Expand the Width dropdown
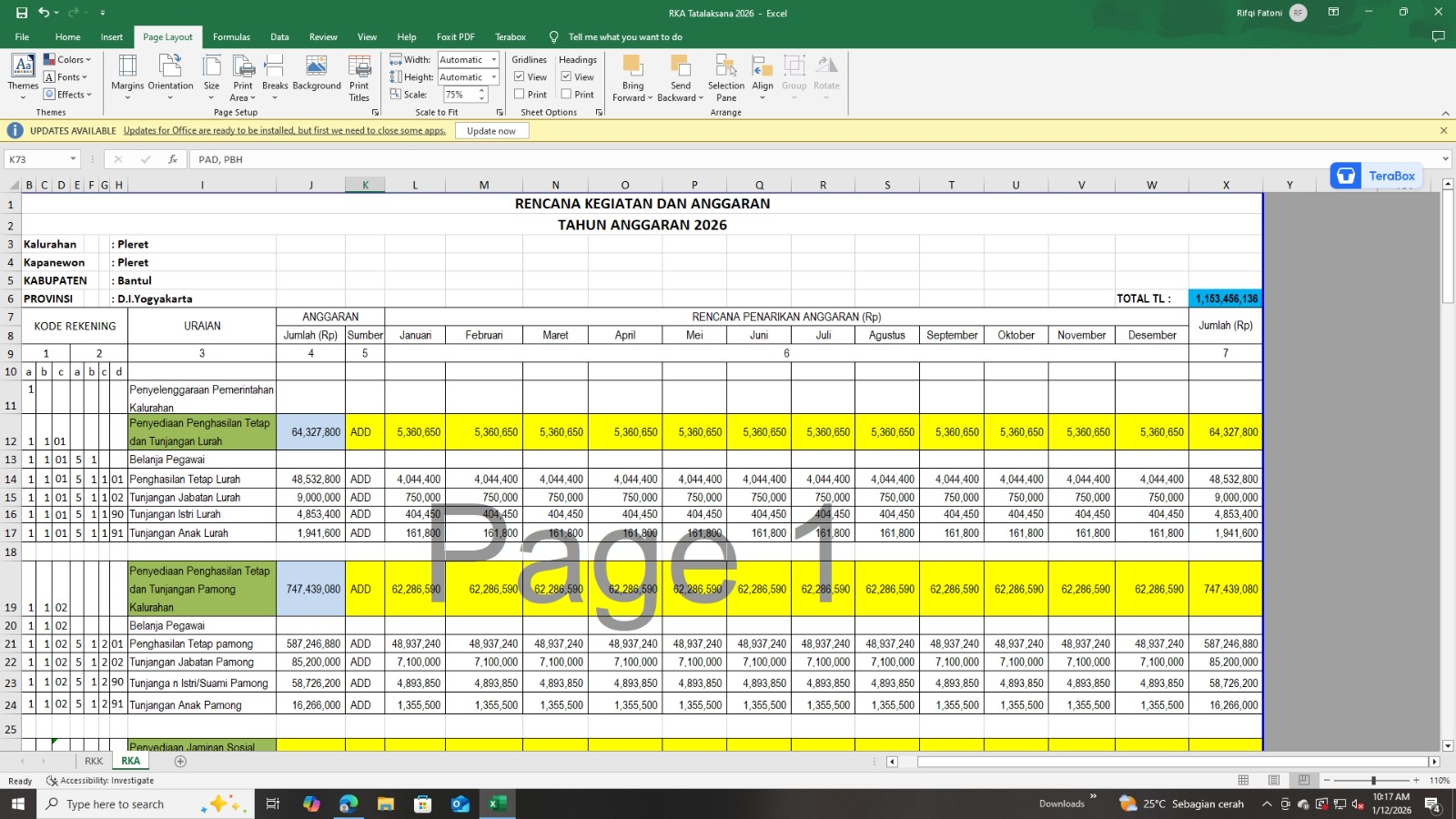The image size is (1456, 819). pyautogui.click(x=494, y=60)
